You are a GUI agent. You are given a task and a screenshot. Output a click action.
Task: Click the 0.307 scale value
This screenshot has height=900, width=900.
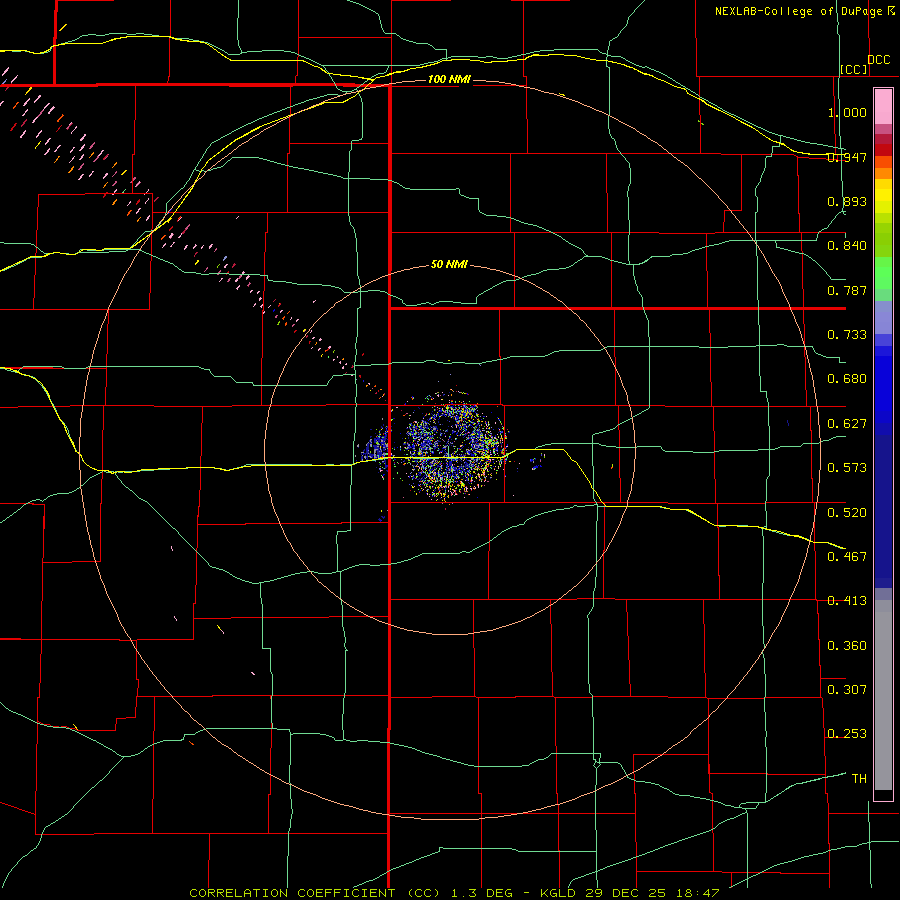click(847, 690)
